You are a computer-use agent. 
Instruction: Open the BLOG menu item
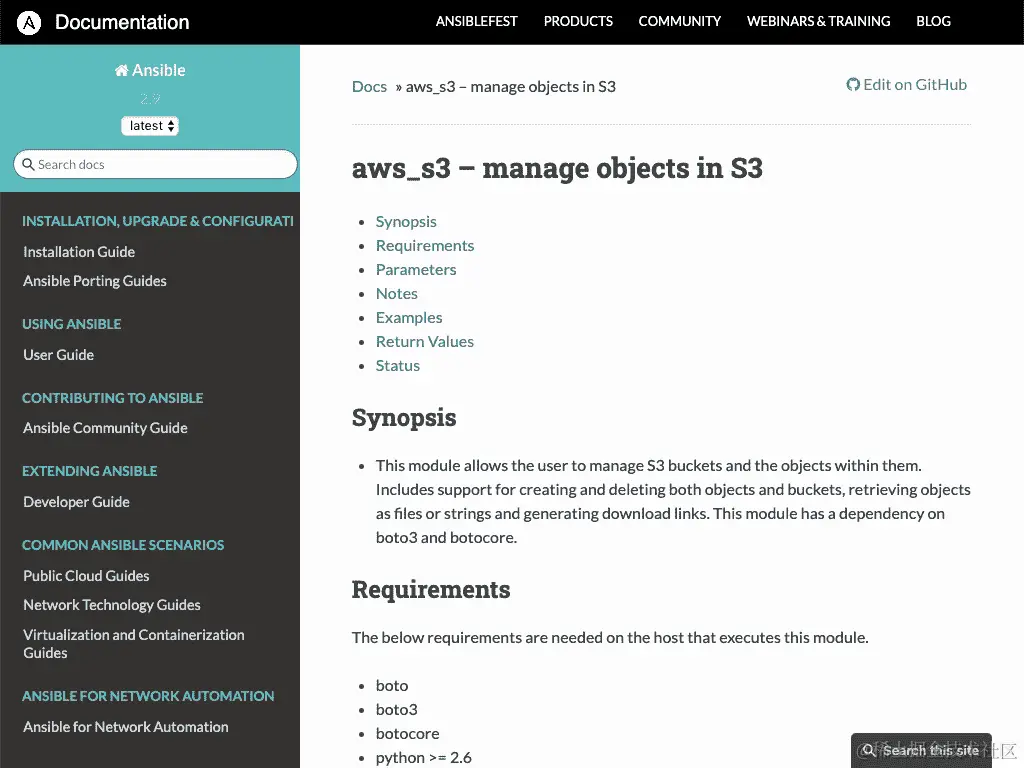[933, 22]
